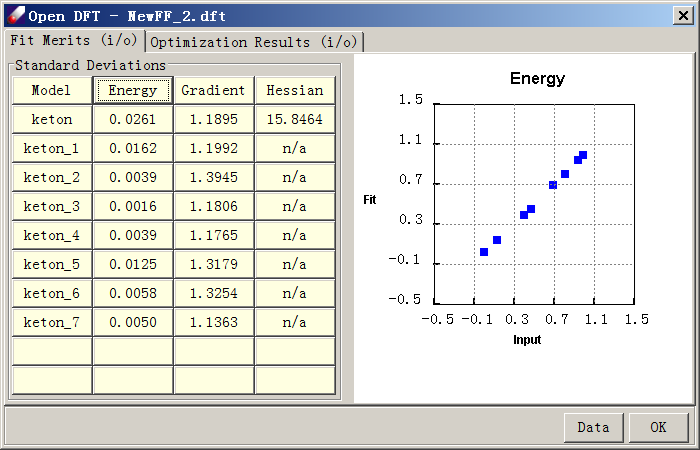700x450 pixels.
Task: Click gradient value 1.3179 for keton_5
Action: (214, 264)
